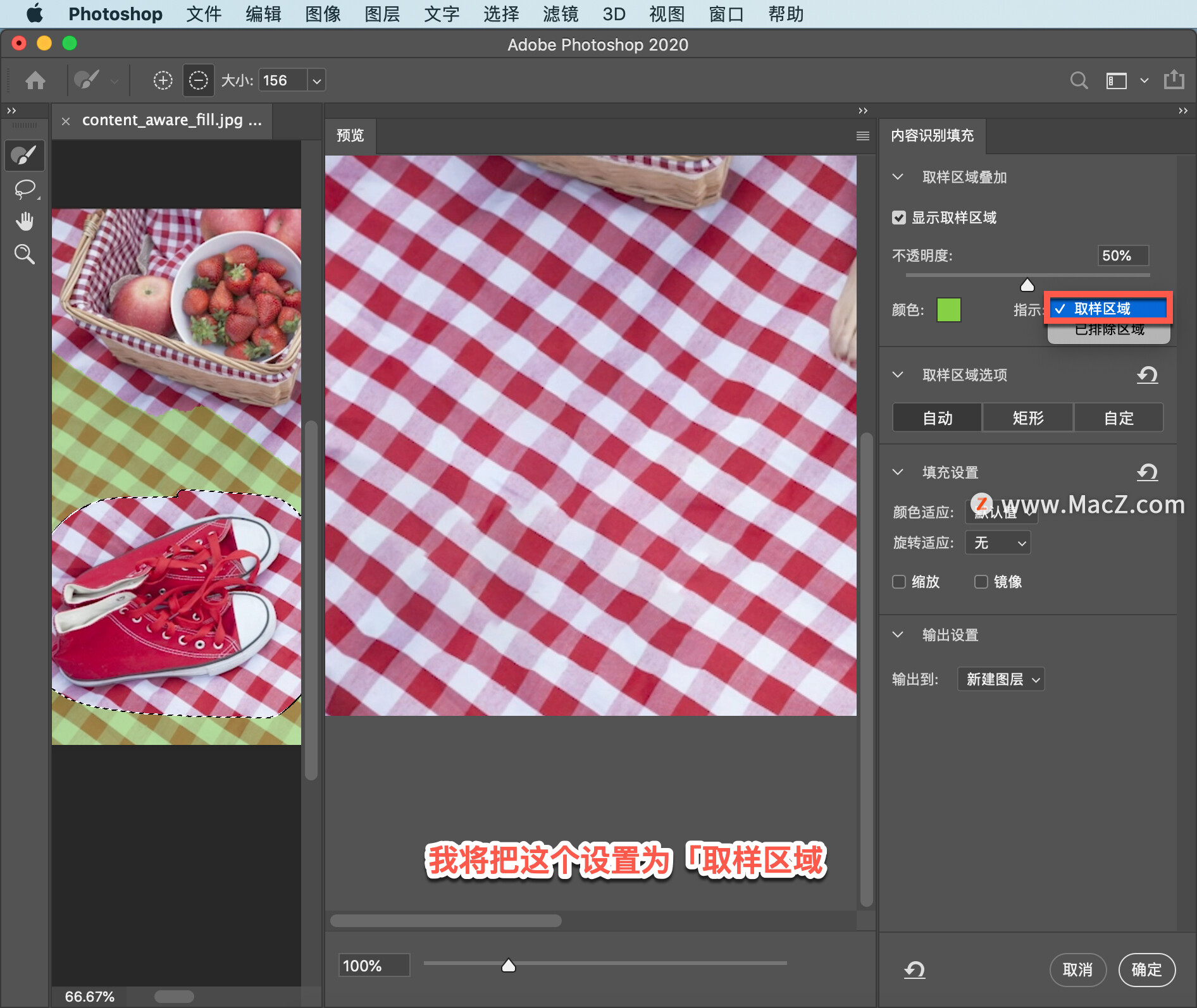Open the 滤镜 menu in the menu bar
The image size is (1197, 1008).
561,14
